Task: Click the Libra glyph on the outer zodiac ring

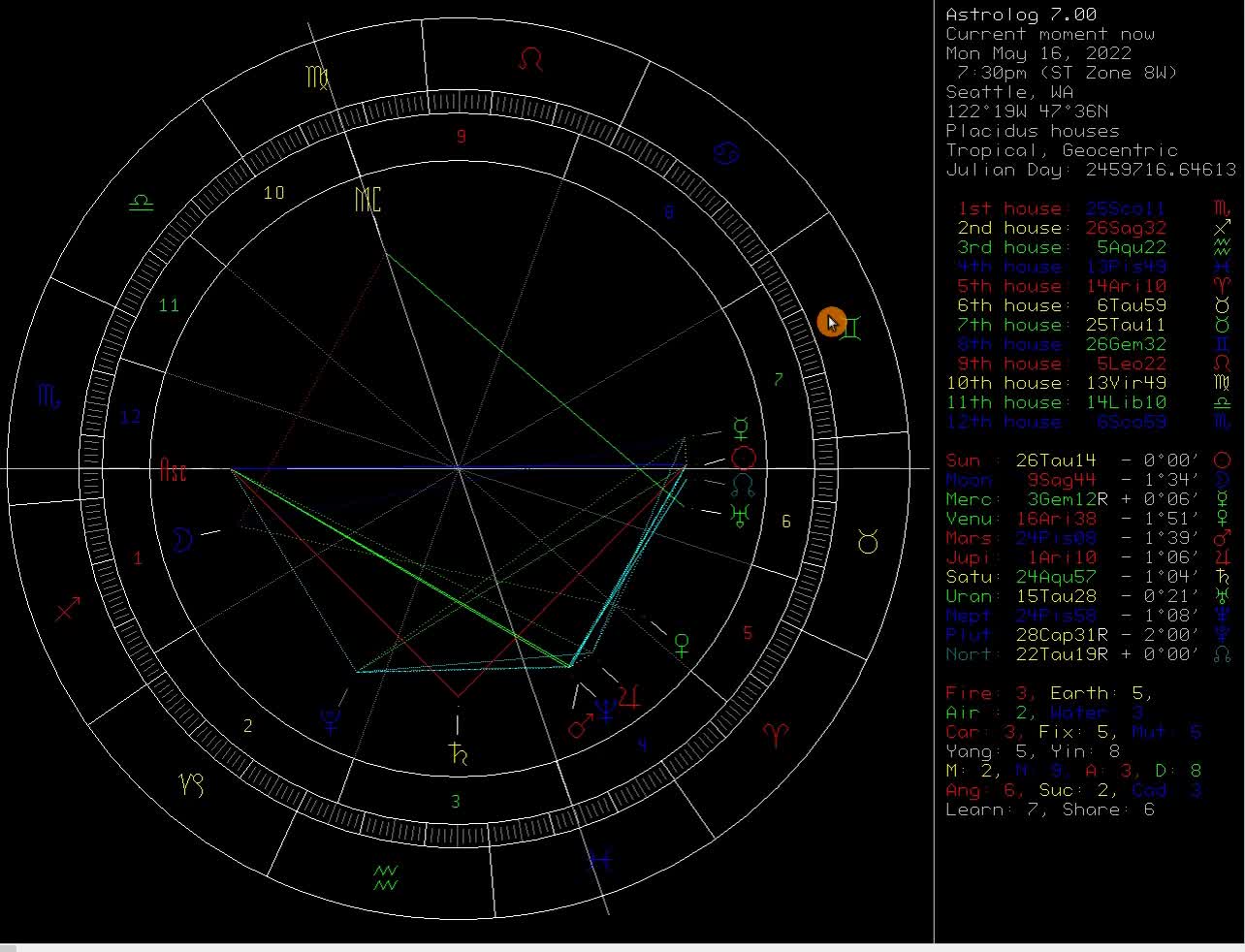Action: (142, 203)
